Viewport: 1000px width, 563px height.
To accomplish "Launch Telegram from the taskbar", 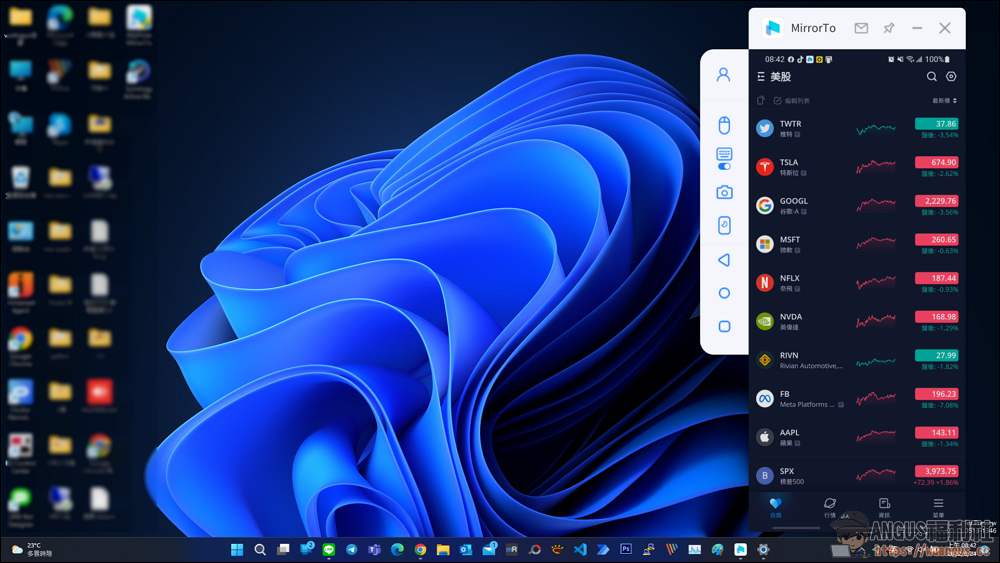I will pos(351,550).
